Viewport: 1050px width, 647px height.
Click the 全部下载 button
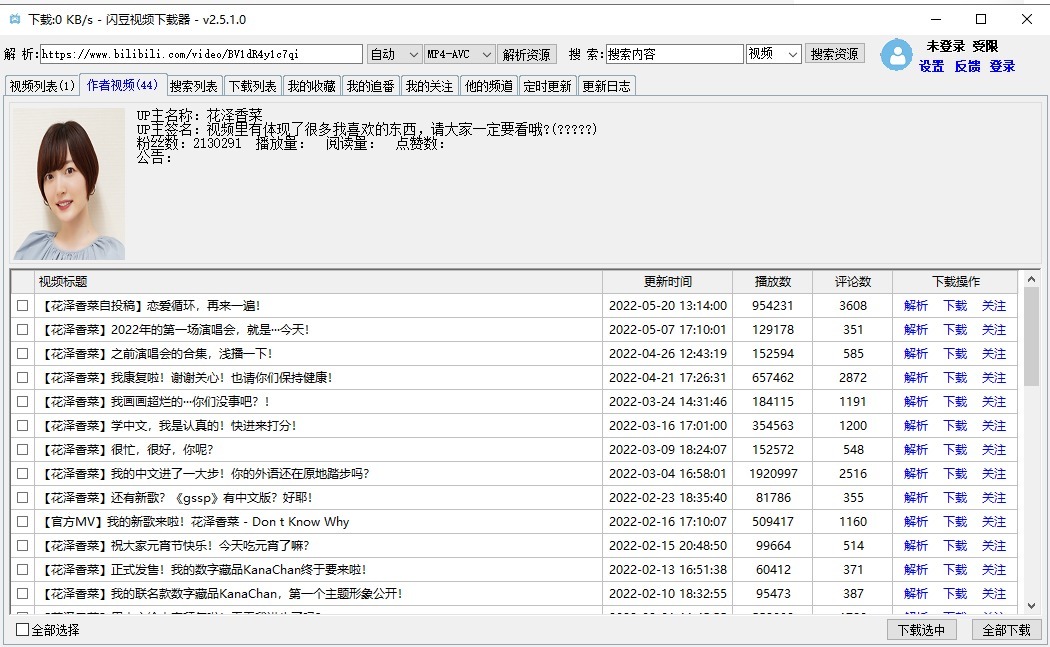tap(1006, 630)
